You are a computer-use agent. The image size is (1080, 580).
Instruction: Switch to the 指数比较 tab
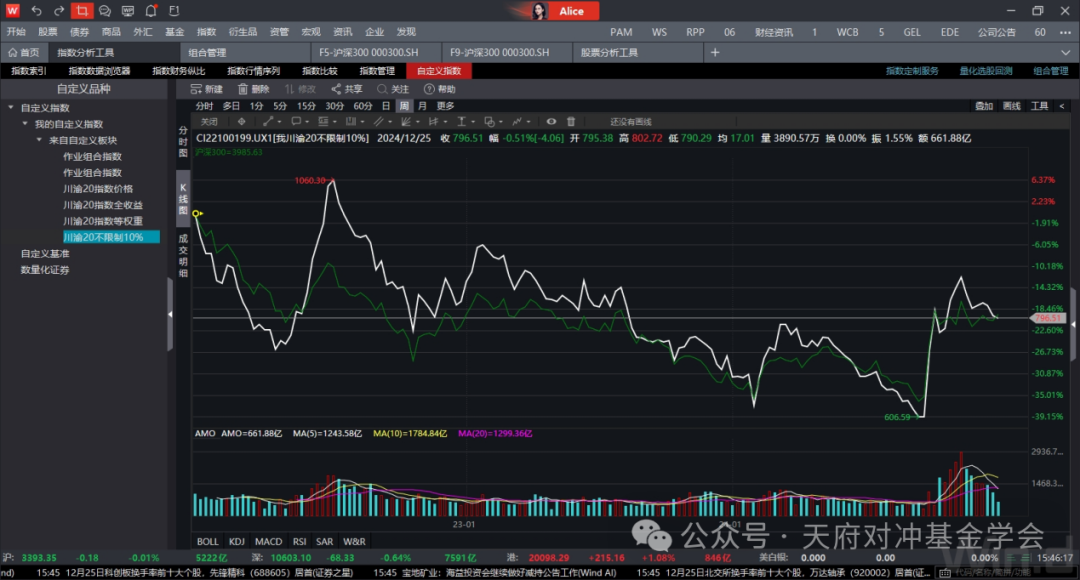click(320, 71)
